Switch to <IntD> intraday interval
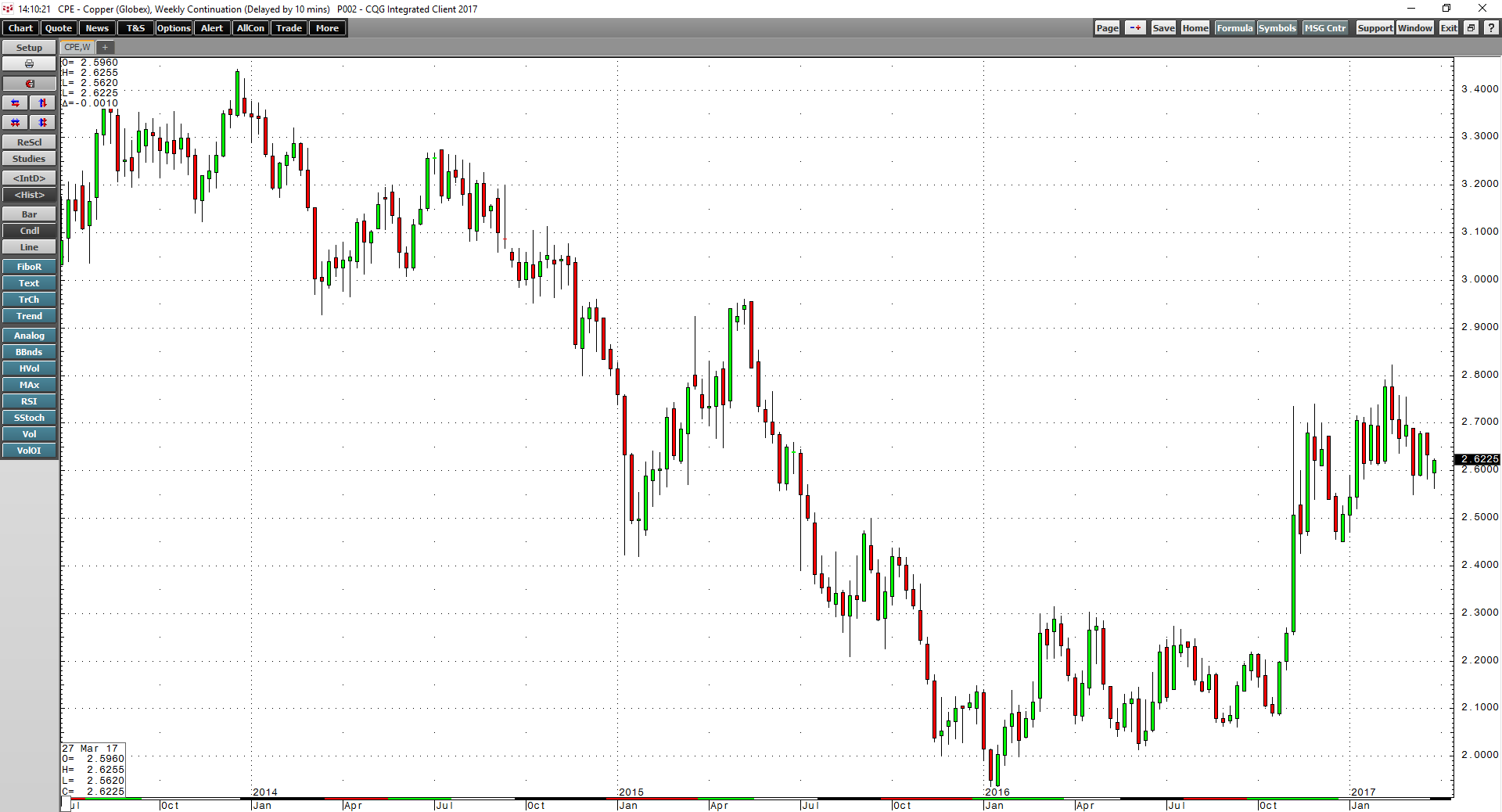The image size is (1502, 812). point(29,178)
